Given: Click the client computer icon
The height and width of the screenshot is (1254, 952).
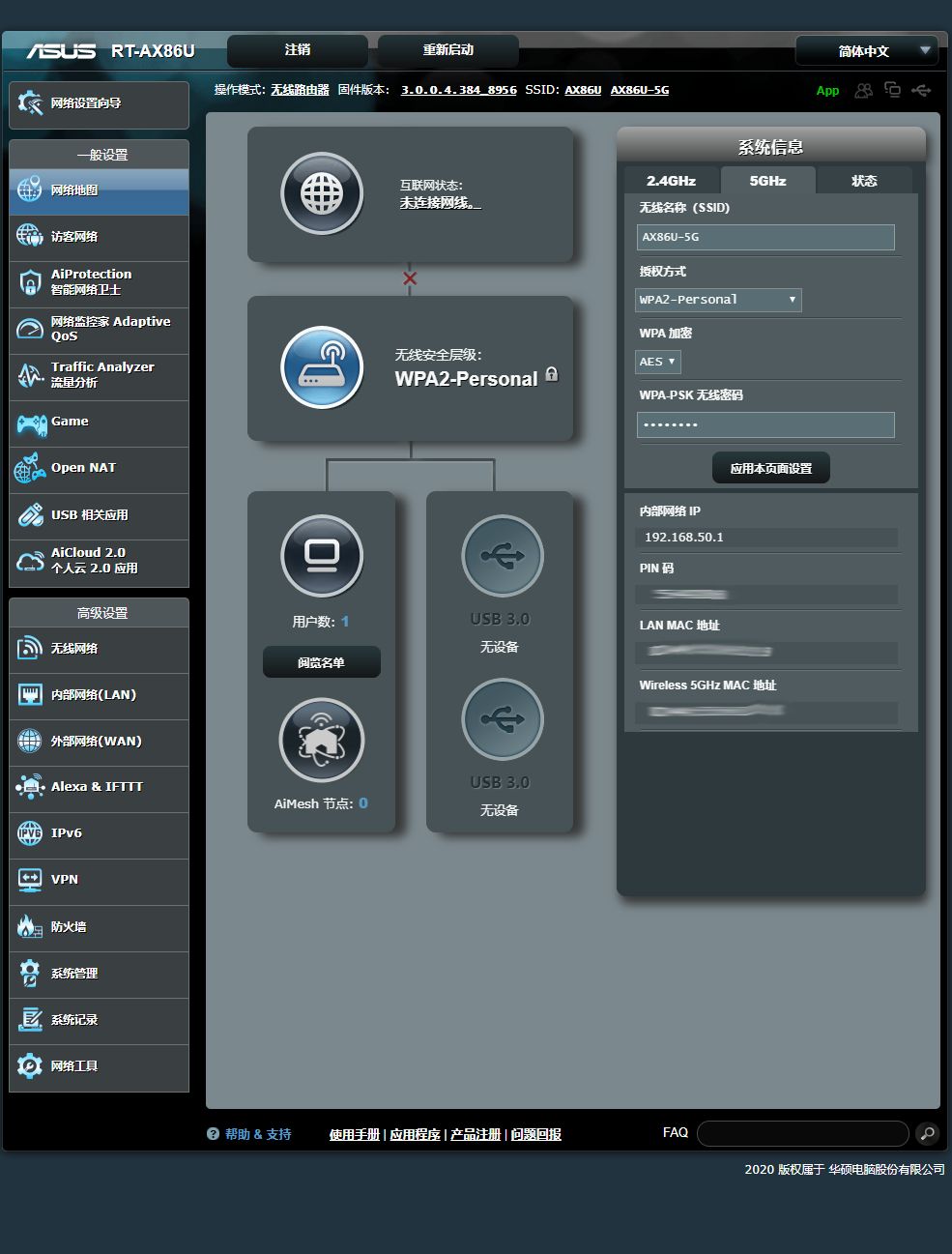Looking at the screenshot, I should (x=322, y=556).
